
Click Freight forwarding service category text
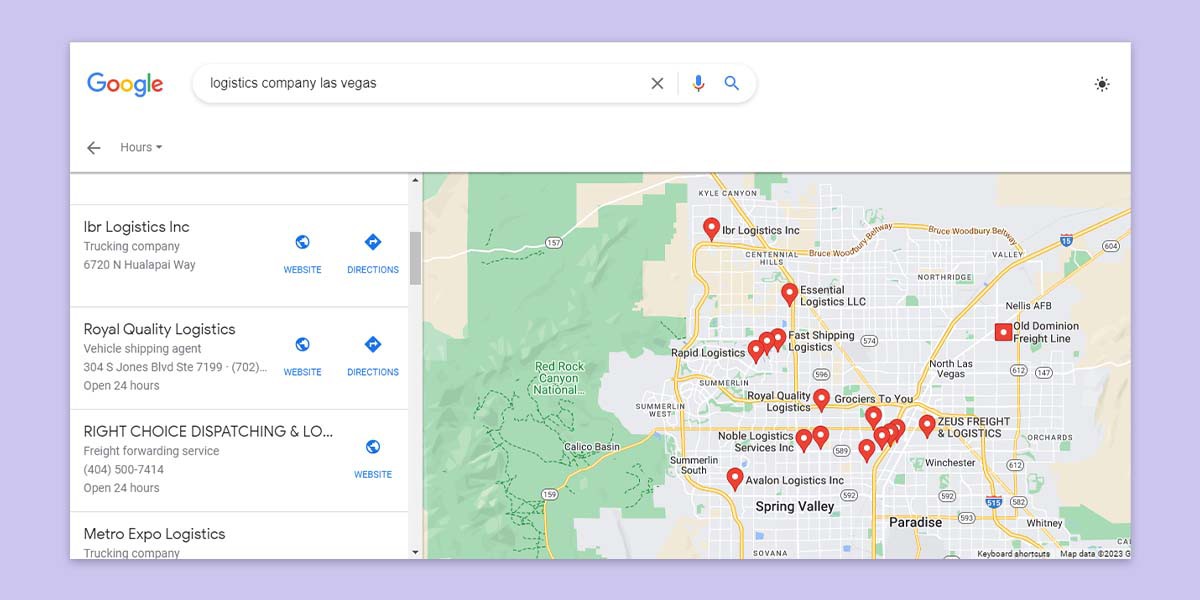tap(149, 451)
